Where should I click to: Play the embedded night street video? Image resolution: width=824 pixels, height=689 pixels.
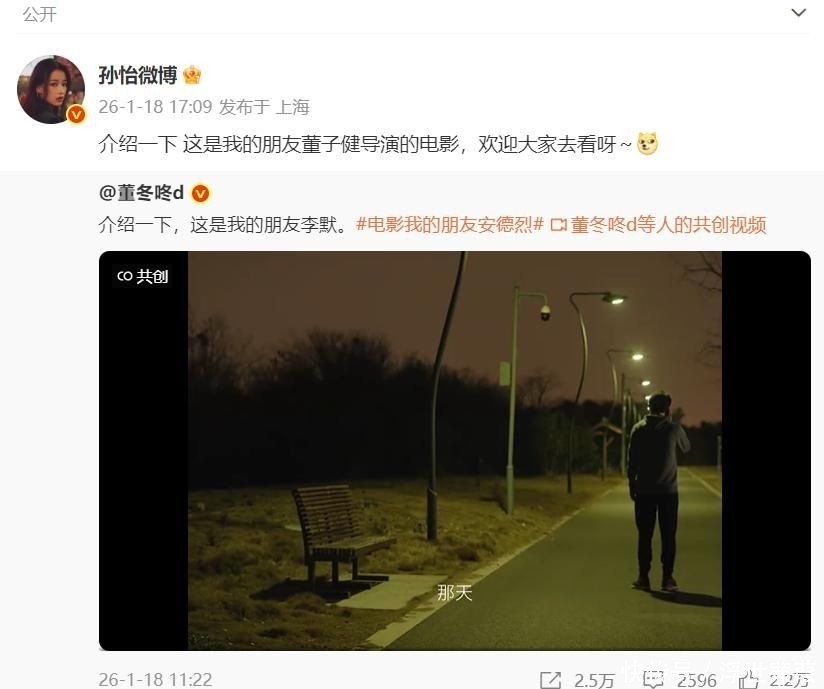455,450
